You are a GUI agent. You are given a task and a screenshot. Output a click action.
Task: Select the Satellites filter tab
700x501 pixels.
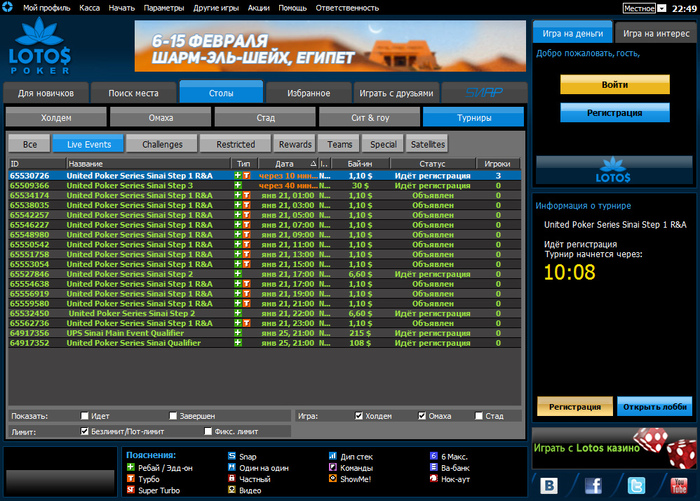pyautogui.click(x=428, y=144)
